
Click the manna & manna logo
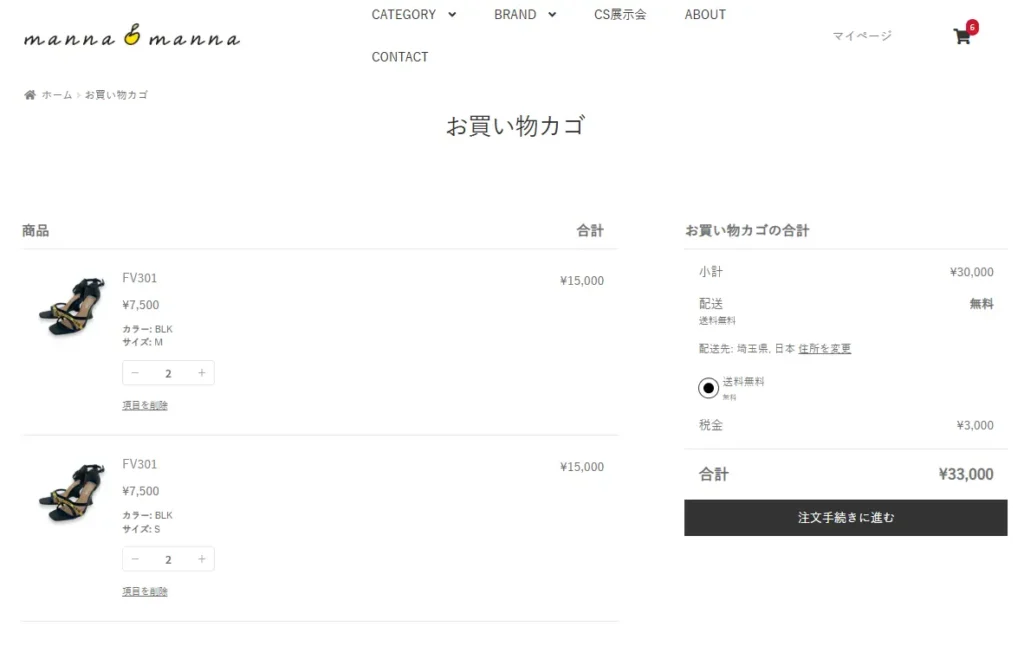132,36
